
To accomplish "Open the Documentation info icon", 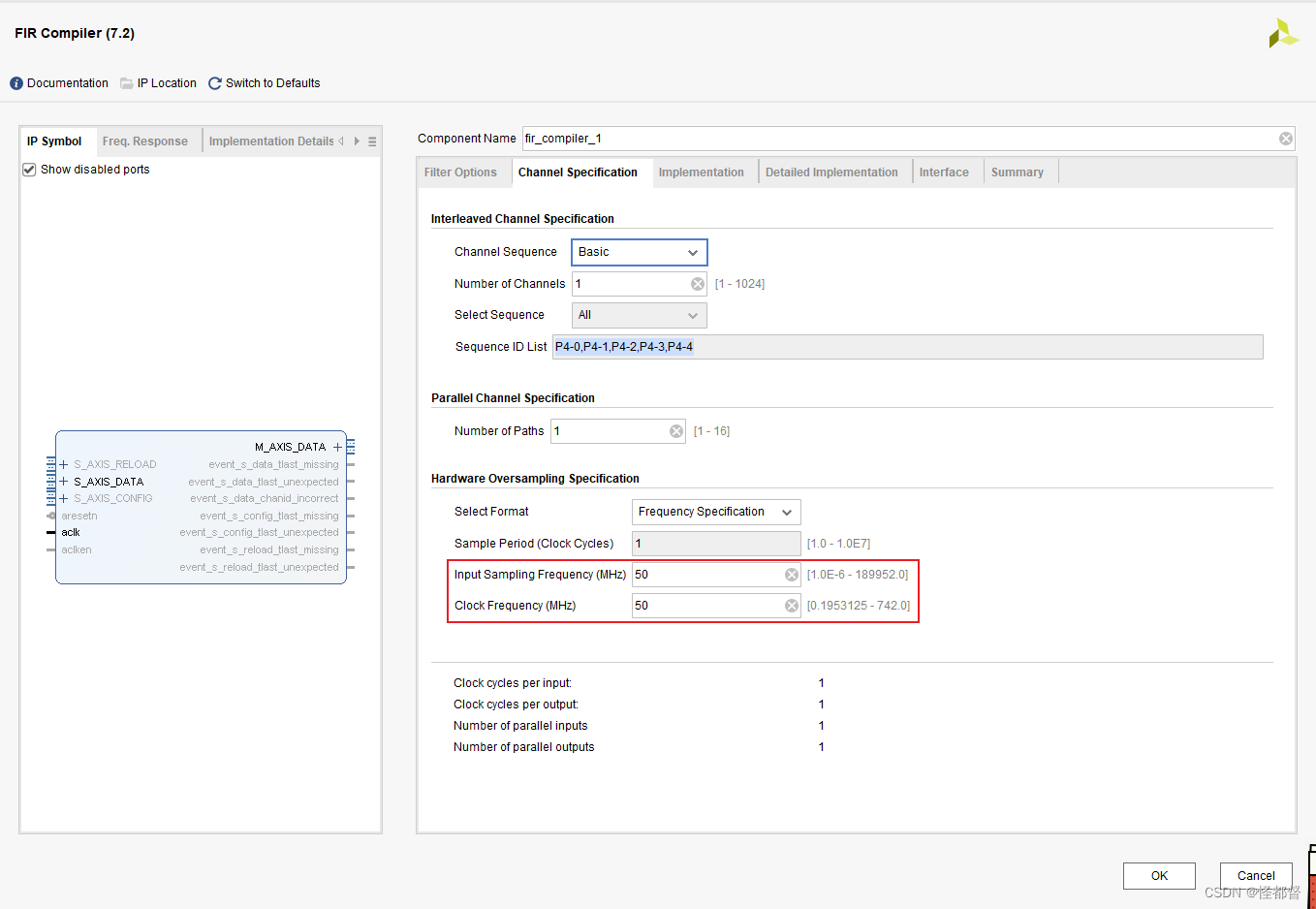I will pos(16,83).
